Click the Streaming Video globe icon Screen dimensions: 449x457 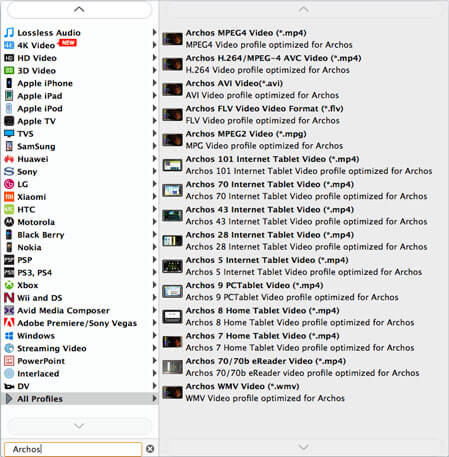[x=9, y=348]
